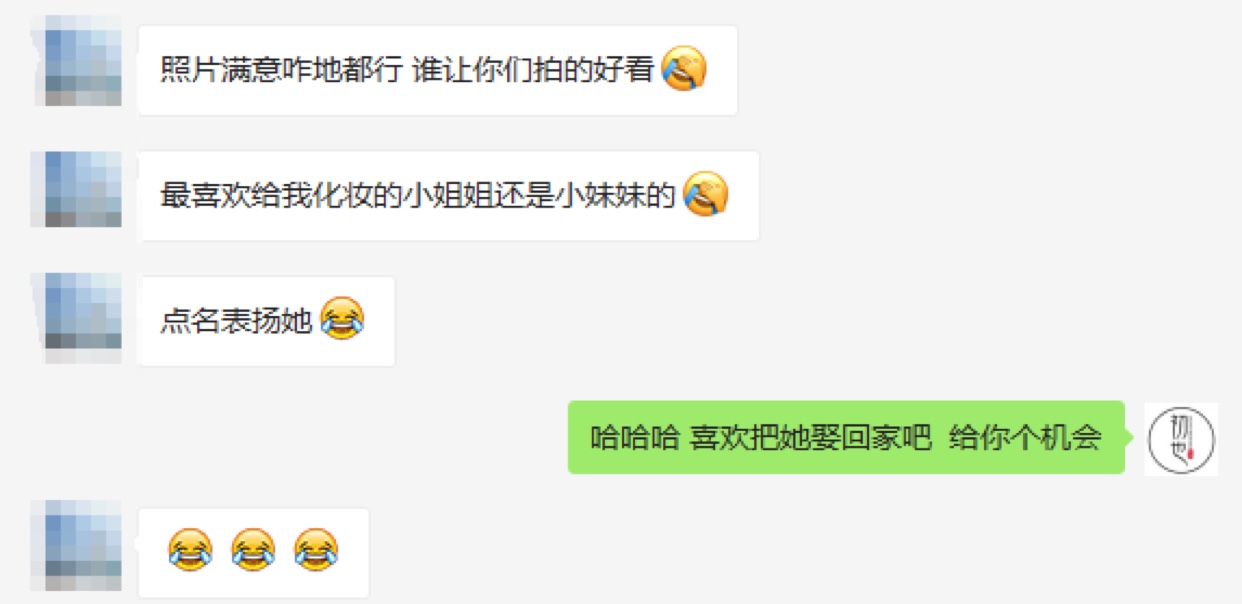Open the round logo avatar on the right
Viewport: 1242px width, 604px height.
tap(1181, 438)
